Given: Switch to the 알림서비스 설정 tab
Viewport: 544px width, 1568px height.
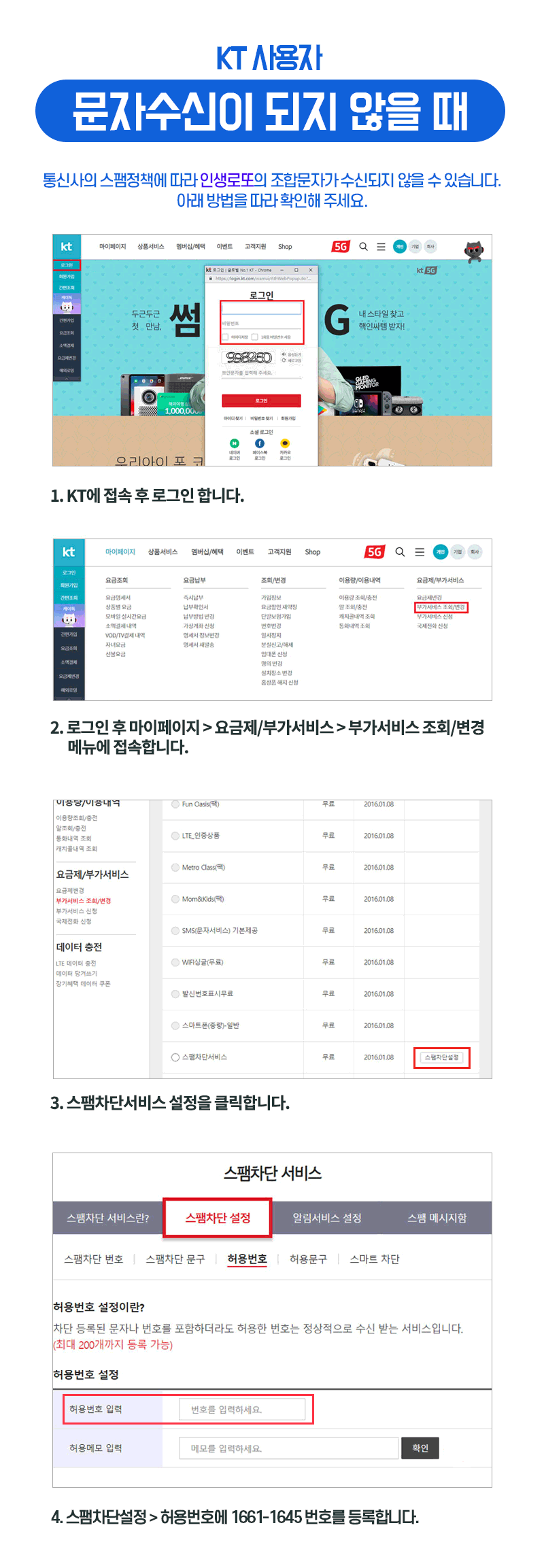Looking at the screenshot, I should 327,1218.
